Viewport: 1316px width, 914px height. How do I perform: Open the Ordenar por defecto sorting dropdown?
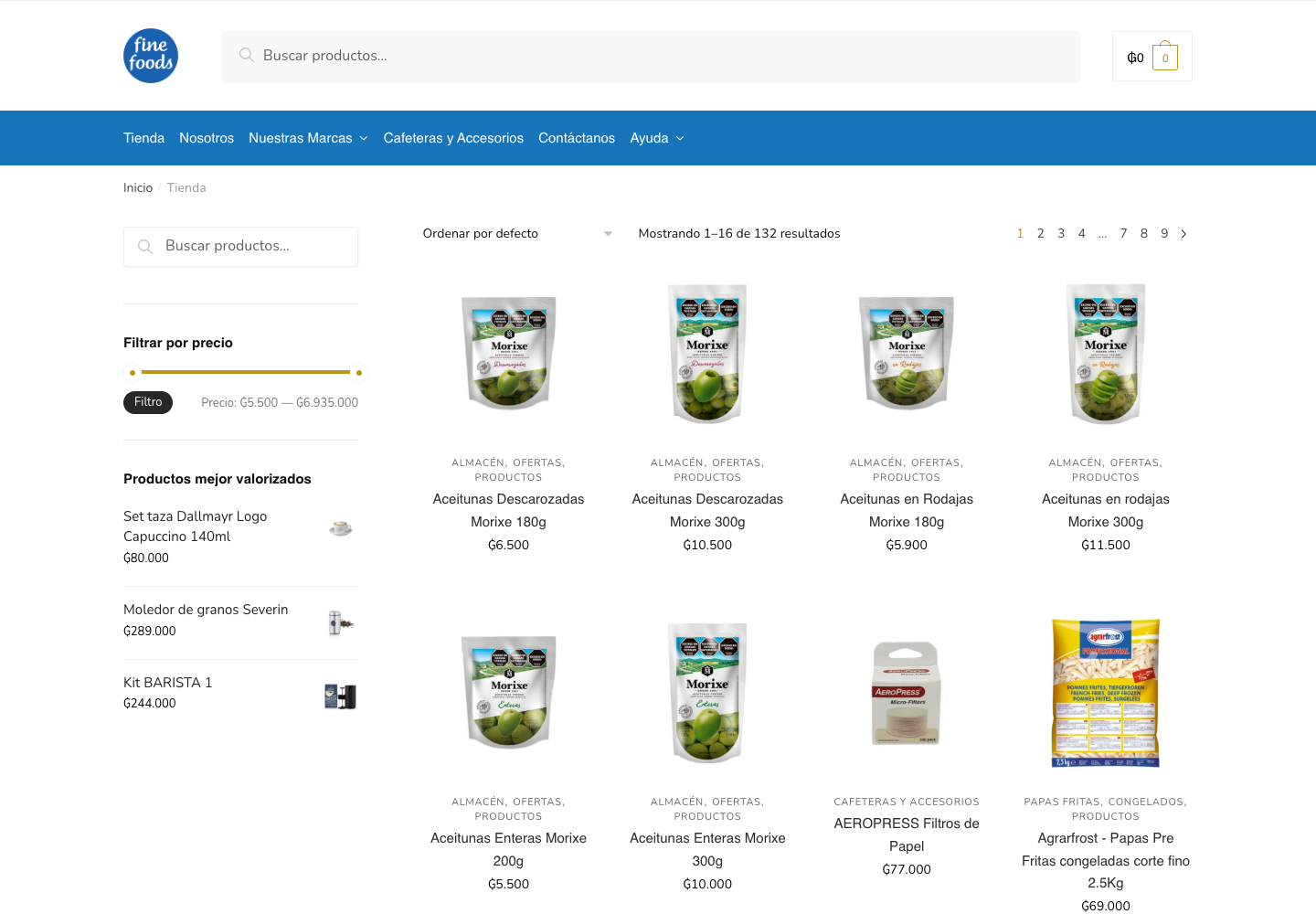pyautogui.click(x=517, y=234)
